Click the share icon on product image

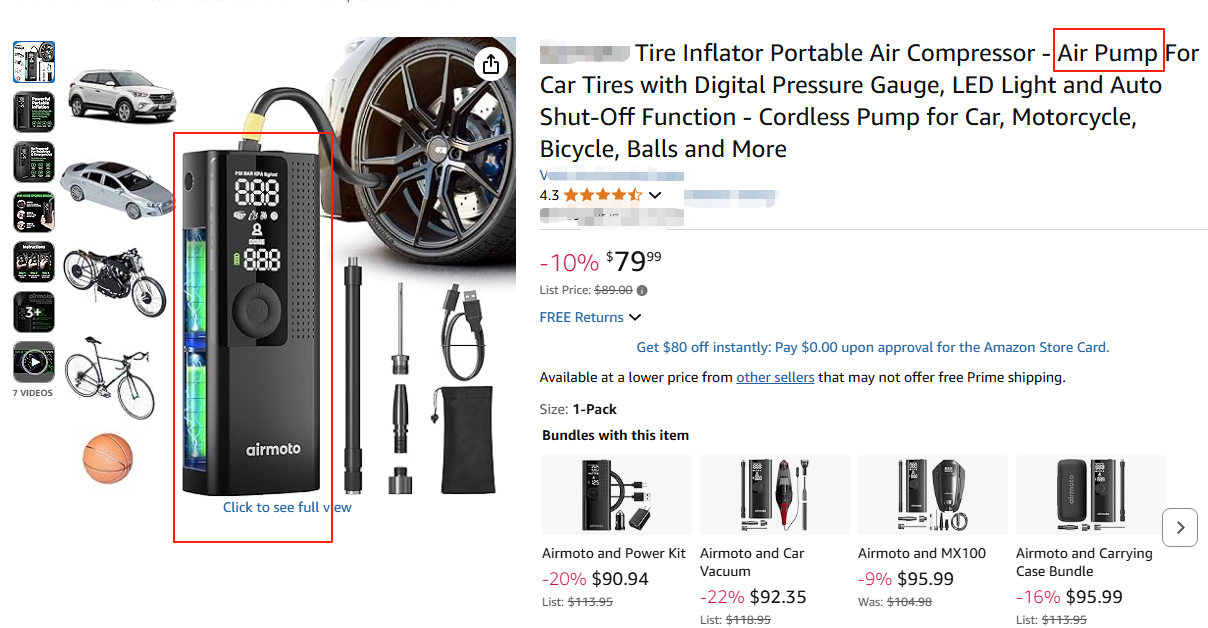[x=490, y=64]
